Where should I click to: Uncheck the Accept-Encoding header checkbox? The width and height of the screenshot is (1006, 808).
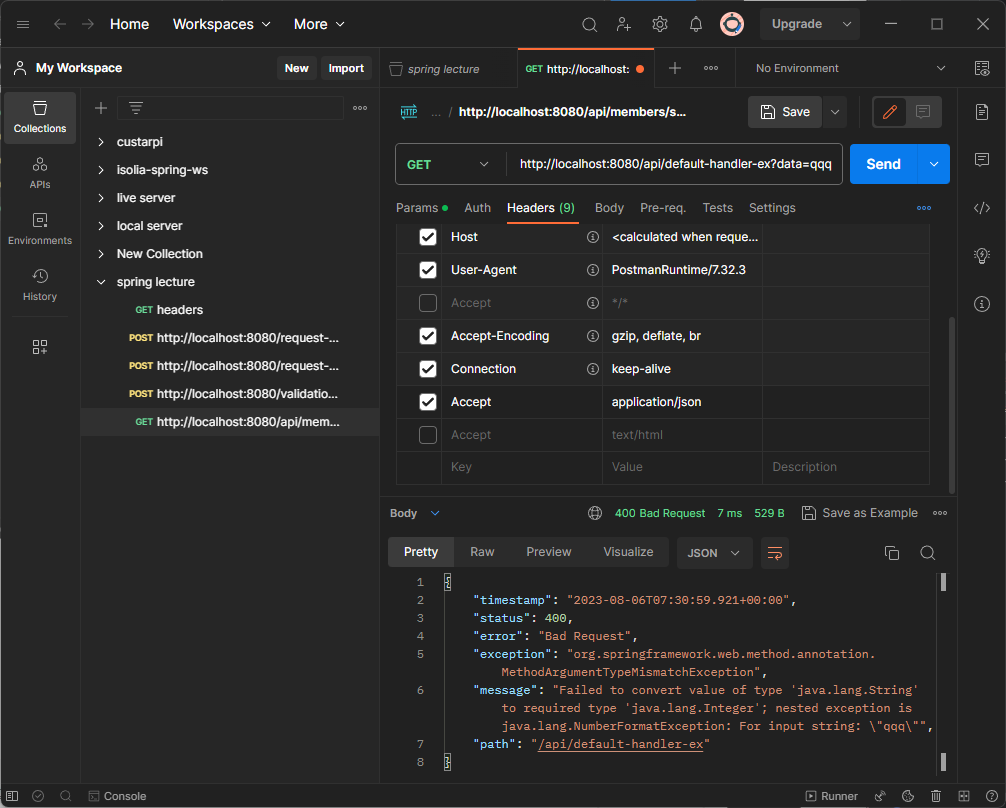(x=428, y=336)
